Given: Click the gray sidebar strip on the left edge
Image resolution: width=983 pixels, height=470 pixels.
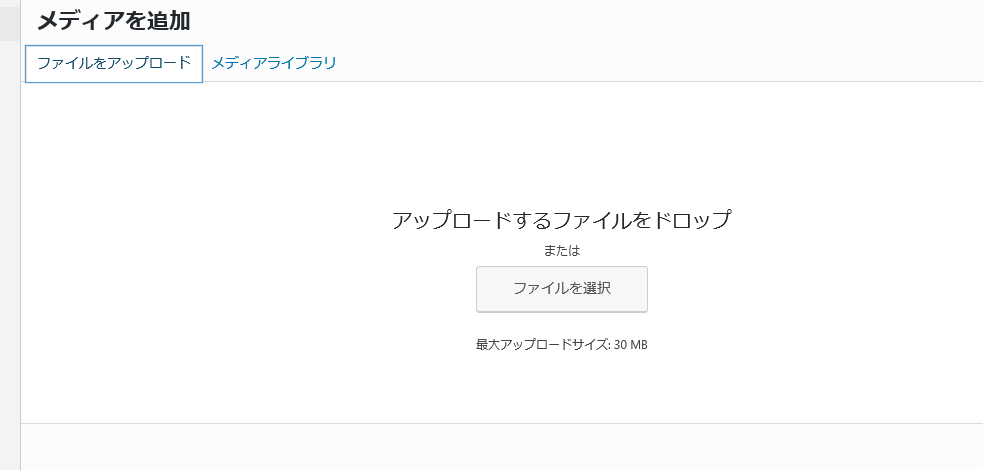Looking at the screenshot, I should coord(10,251).
